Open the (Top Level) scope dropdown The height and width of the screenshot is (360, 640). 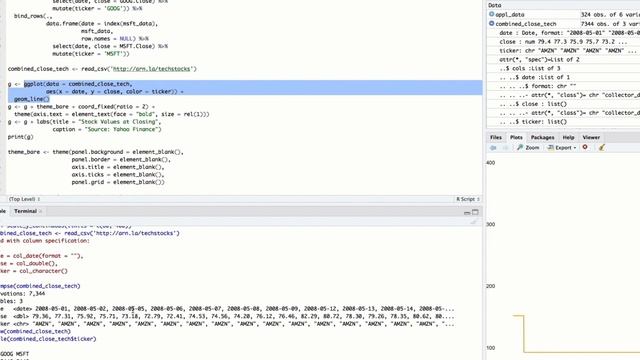coord(24,199)
